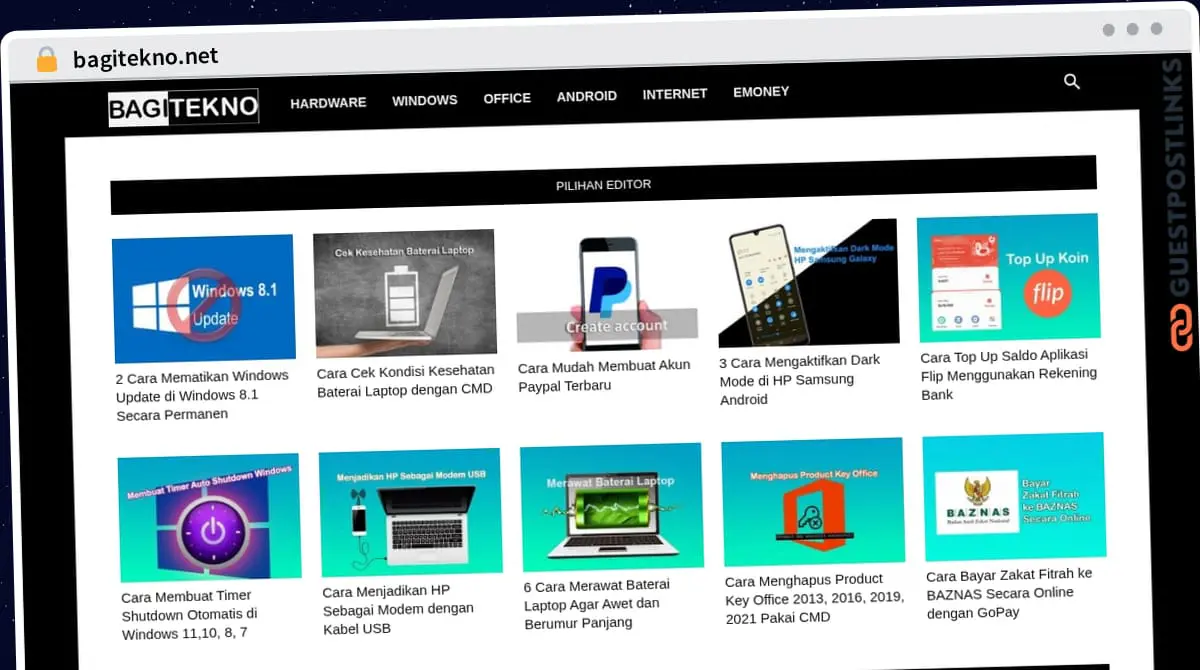1200x670 pixels.
Task: Read 'Cara Membuat Timer Shutdown Otomatis' article
Action: pyautogui.click(x=190, y=614)
